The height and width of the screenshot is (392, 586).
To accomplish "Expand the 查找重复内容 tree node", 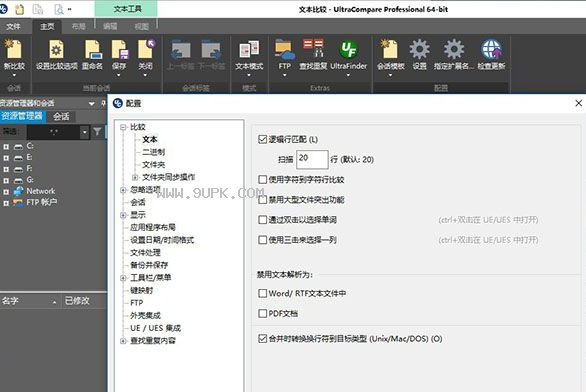I will [123, 341].
